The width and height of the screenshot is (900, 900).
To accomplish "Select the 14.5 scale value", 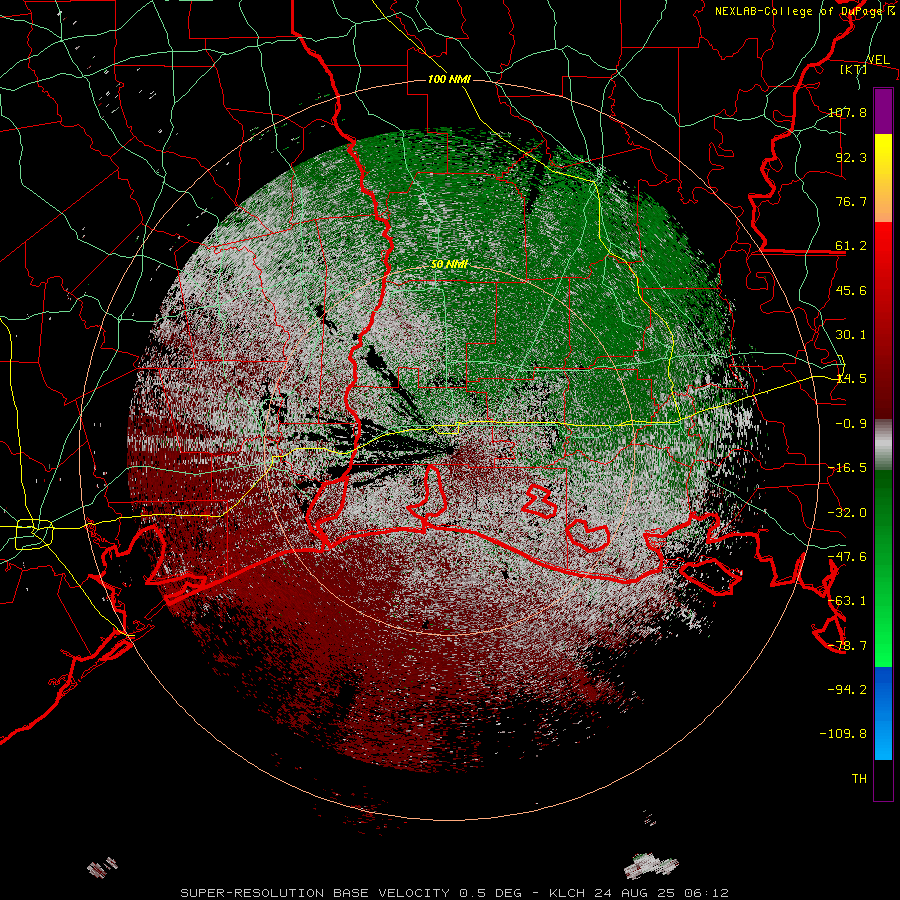I will coord(851,379).
